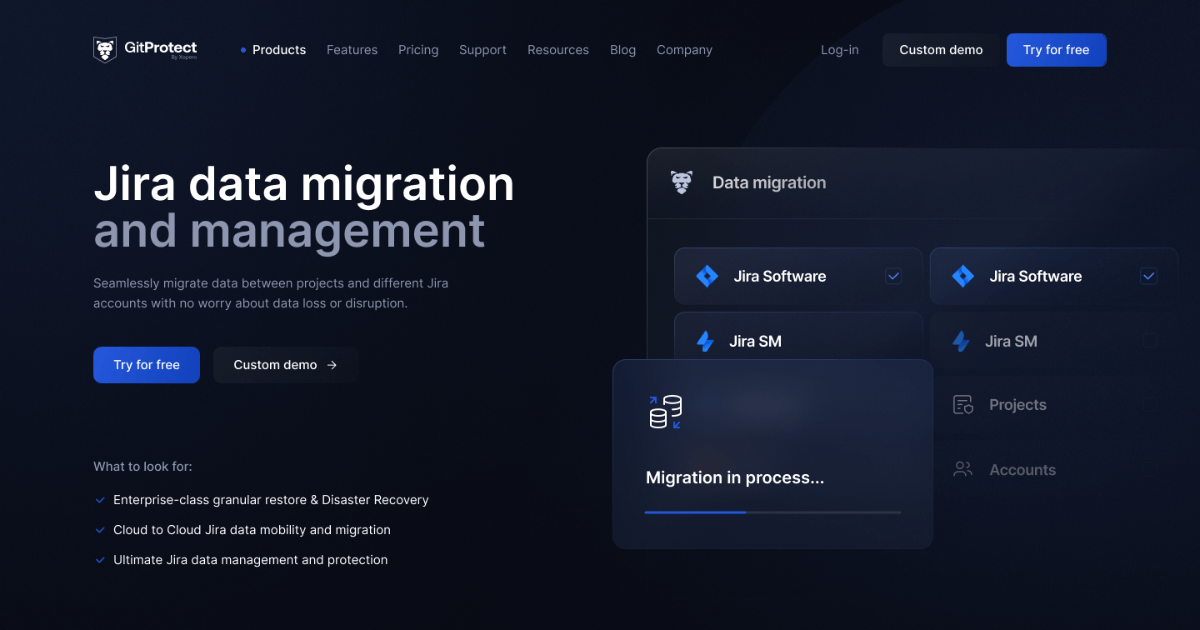Click the Accounts people icon
The width and height of the screenshot is (1200, 630).
[x=963, y=470]
